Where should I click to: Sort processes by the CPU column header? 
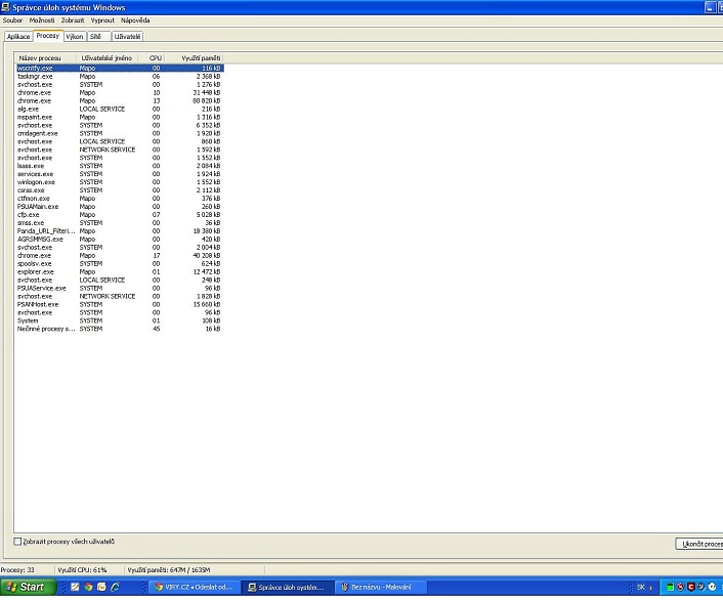coord(155,59)
